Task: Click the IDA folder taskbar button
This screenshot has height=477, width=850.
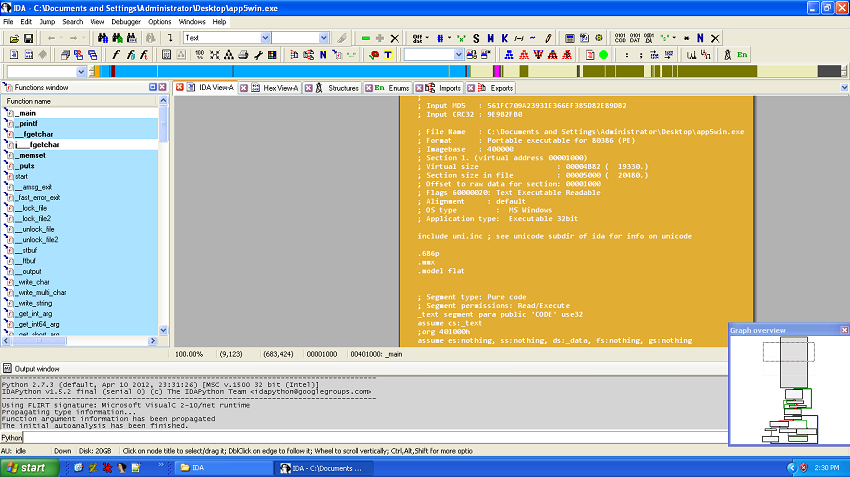Action: click(x=224, y=468)
